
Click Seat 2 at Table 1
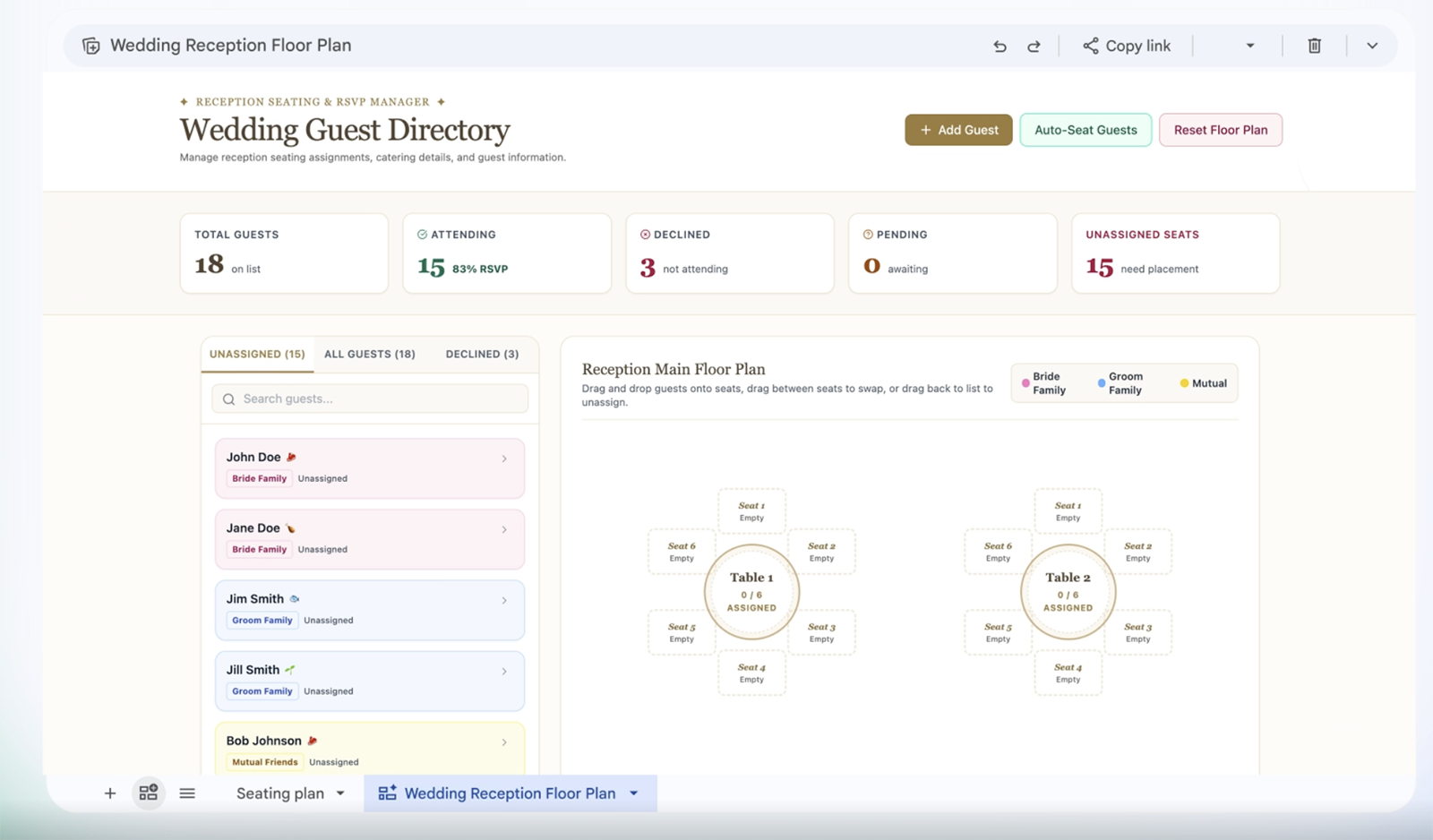pos(821,552)
